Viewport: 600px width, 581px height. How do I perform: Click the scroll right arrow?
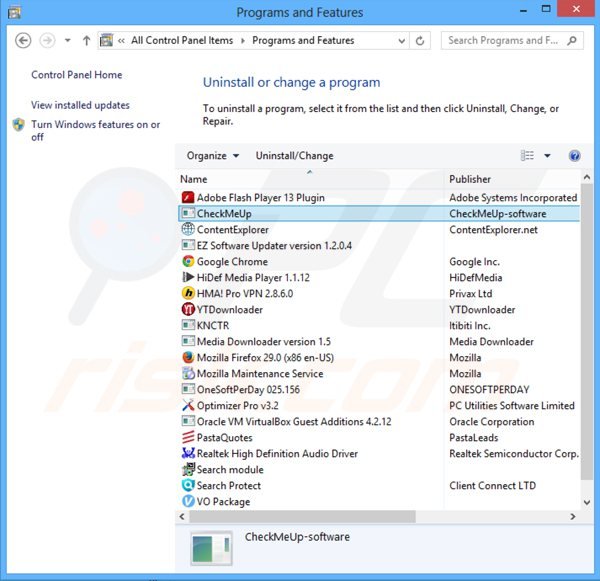coord(573,517)
